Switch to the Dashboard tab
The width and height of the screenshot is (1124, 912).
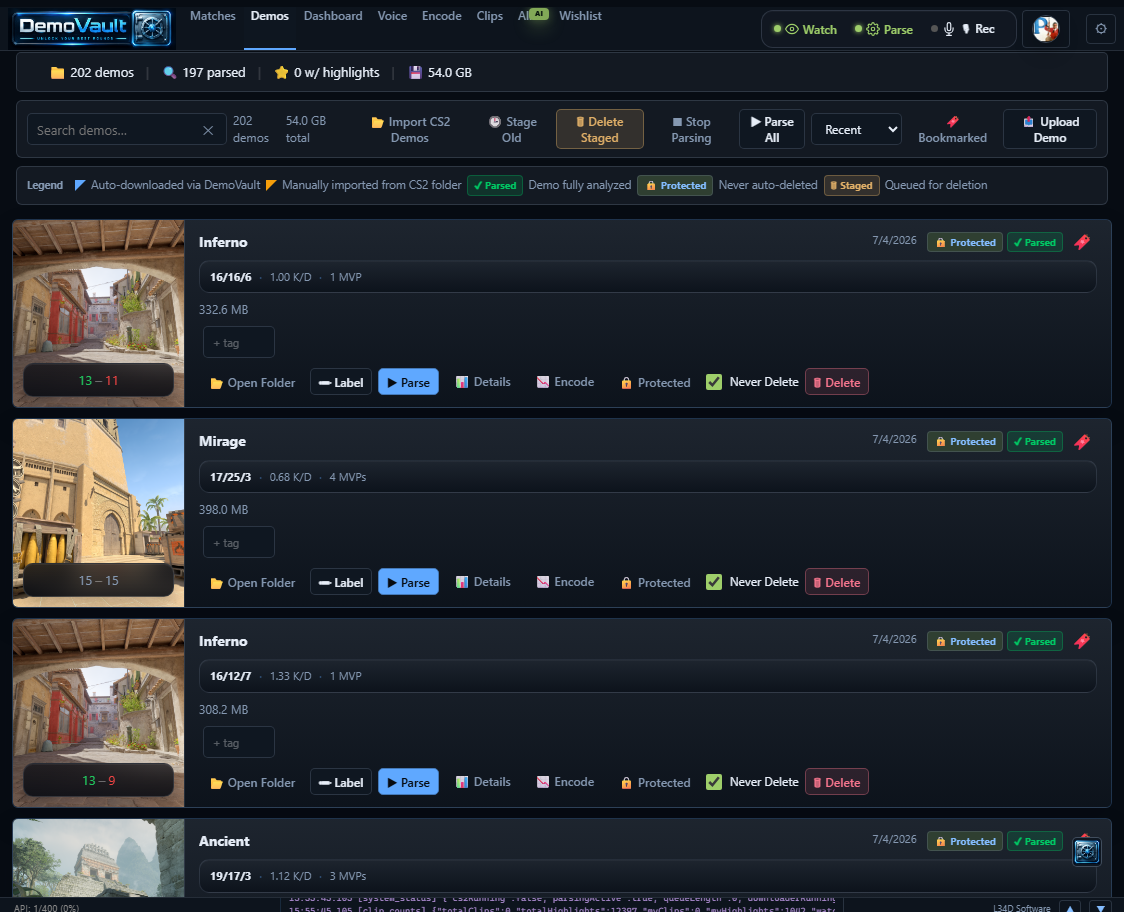333,16
